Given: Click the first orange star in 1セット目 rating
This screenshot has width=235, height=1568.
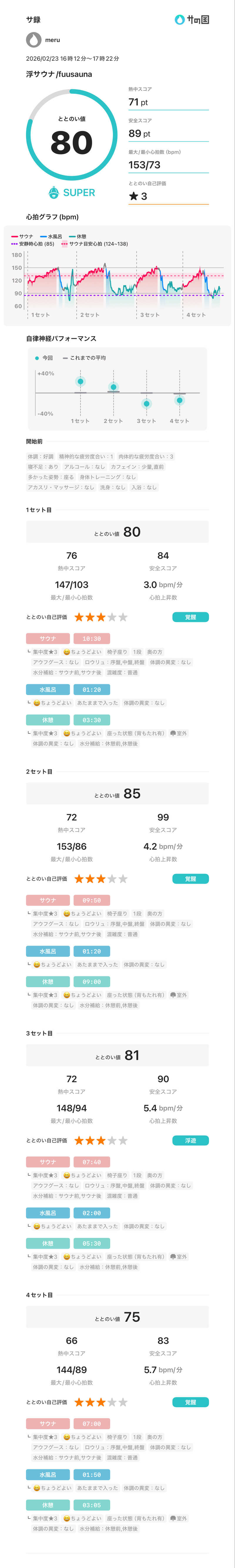Looking at the screenshot, I should coord(79,617).
